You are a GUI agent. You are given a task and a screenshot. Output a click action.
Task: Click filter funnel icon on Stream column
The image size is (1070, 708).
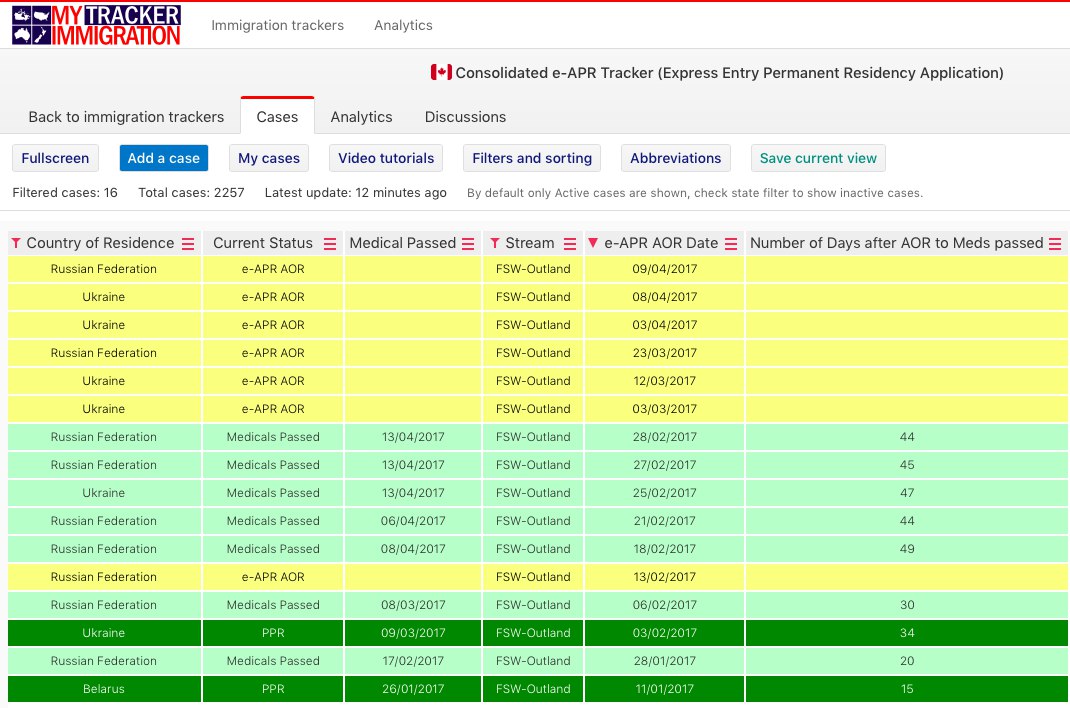coord(495,243)
